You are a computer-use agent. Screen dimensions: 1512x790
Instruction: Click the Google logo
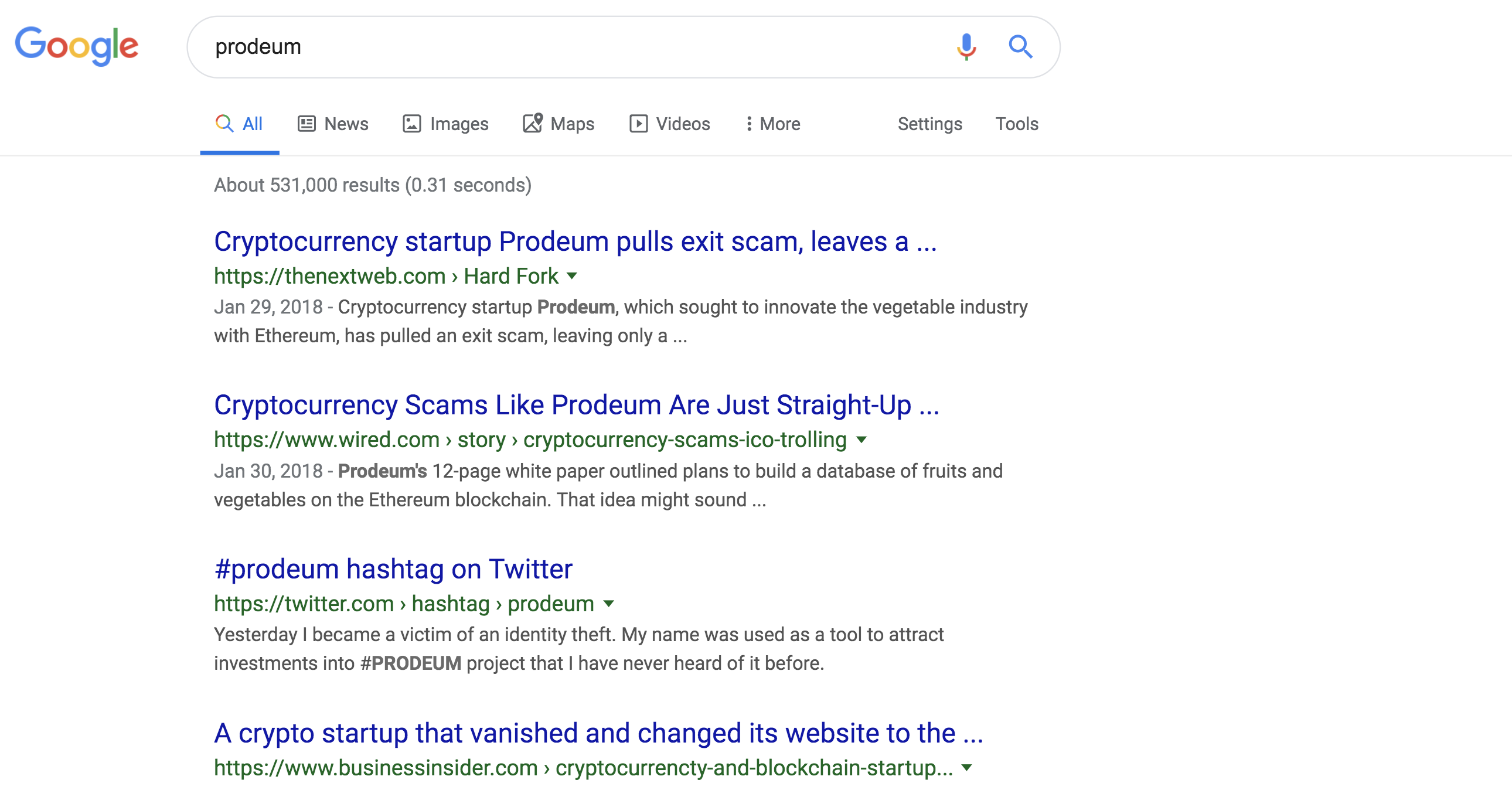pos(77,46)
